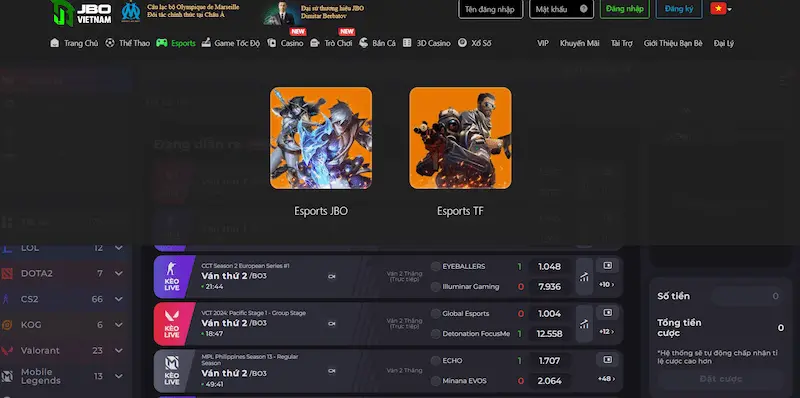This screenshot has width=800, height=398.
Task: Click the Valorant game icon
Action: click(7, 351)
